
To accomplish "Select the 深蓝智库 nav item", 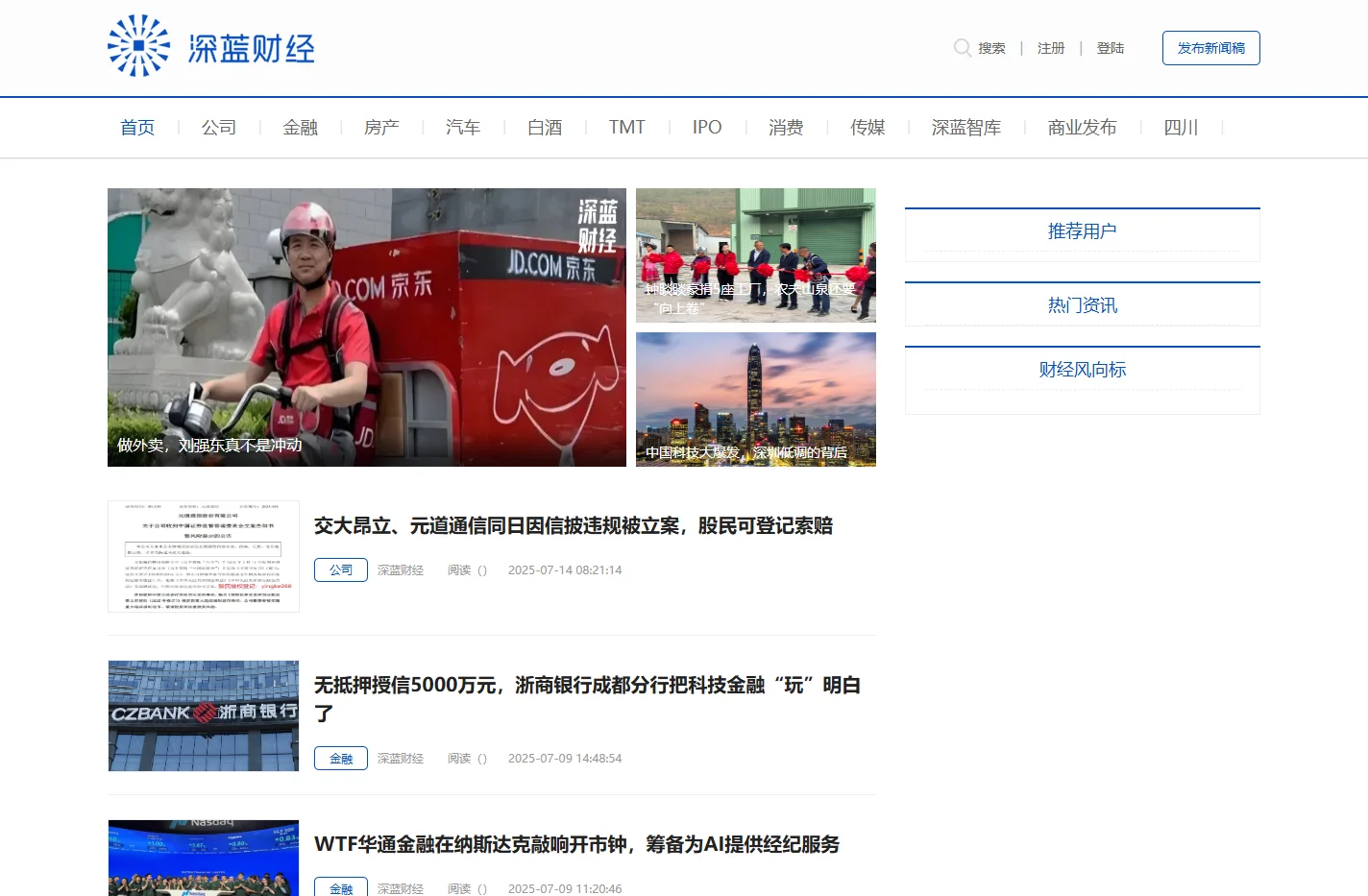I will (966, 128).
